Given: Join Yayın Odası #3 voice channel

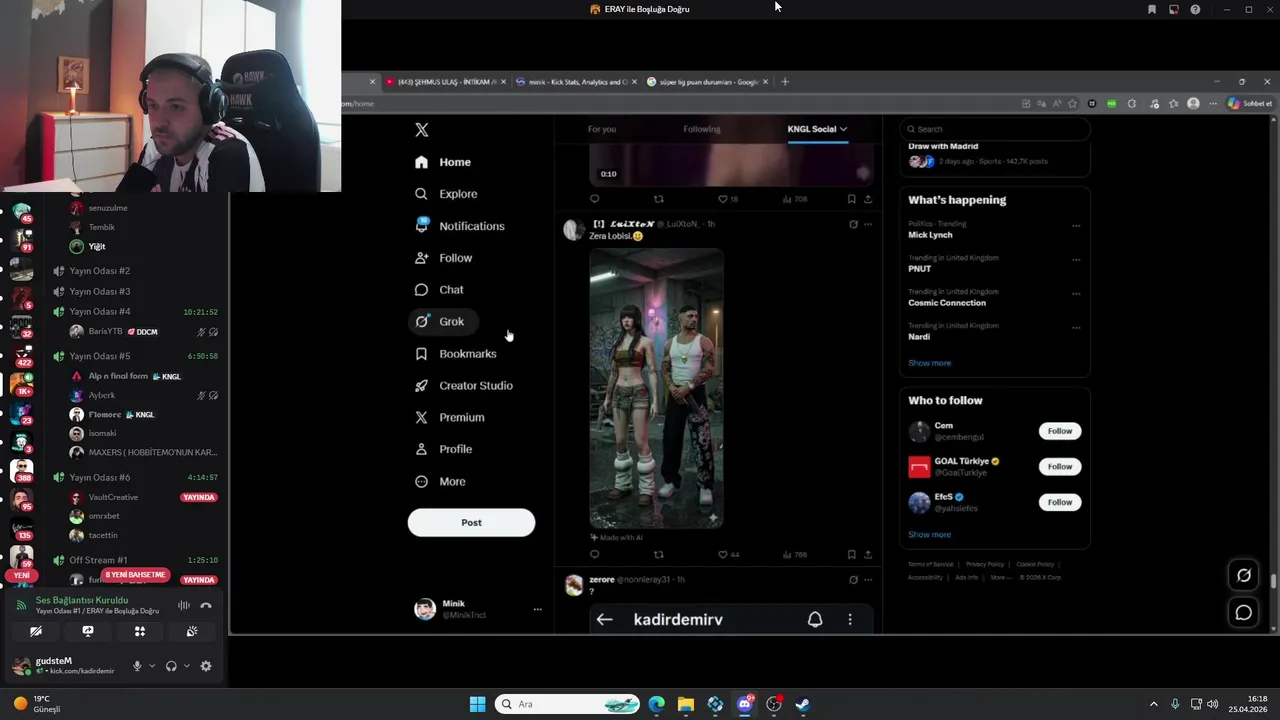Looking at the screenshot, I should (x=99, y=291).
